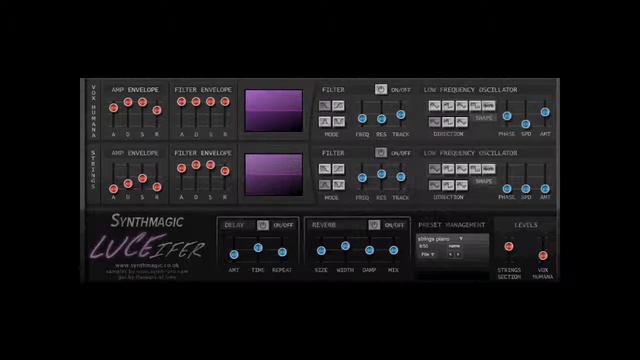
Task: Choose fifth (noise) LFO shape for Vox Humana
Action: click(489, 106)
